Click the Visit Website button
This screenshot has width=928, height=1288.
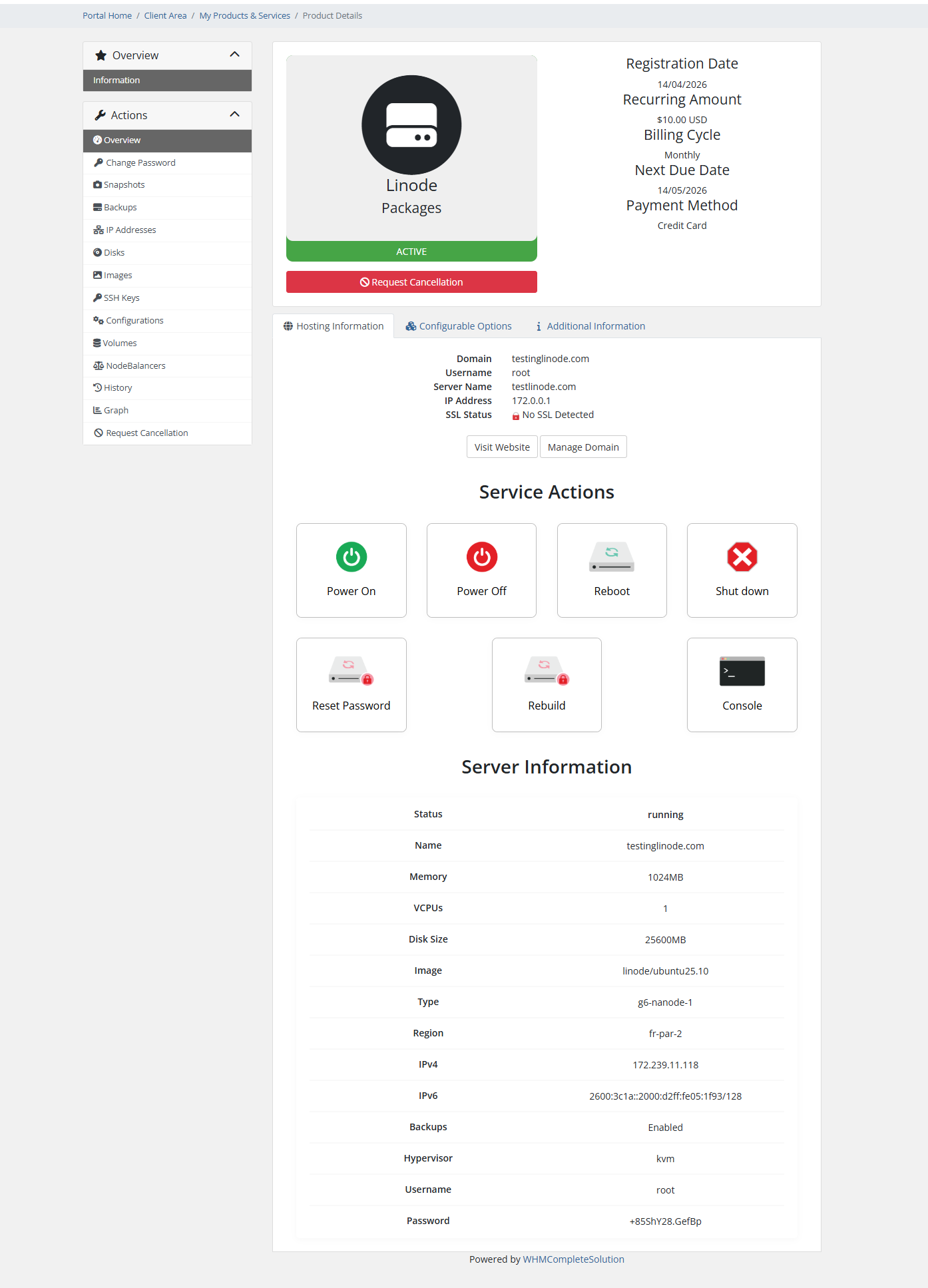pos(502,447)
